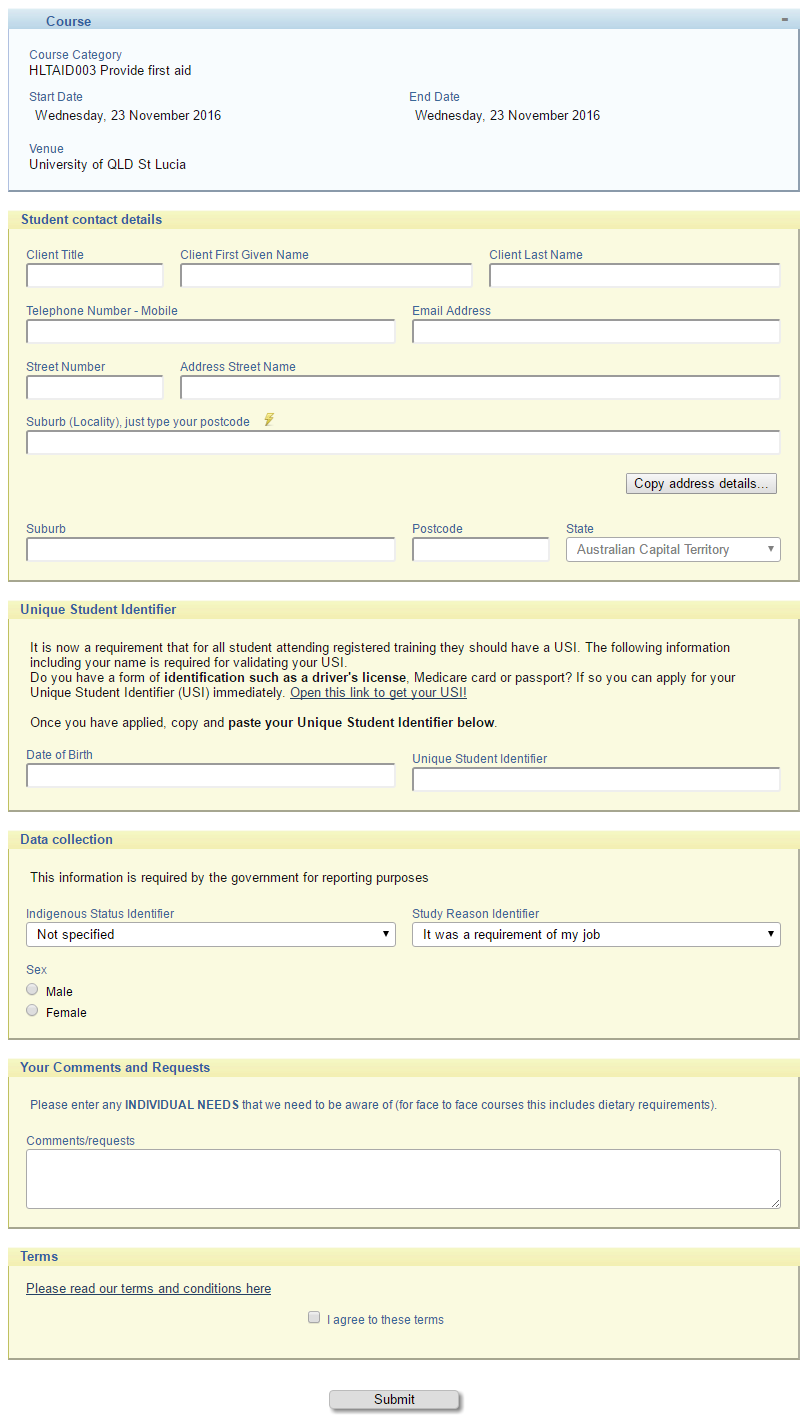Focus the Date of Birth field
Image resolution: width=805 pixels, height=1421 pixels.
pyautogui.click(x=210, y=776)
